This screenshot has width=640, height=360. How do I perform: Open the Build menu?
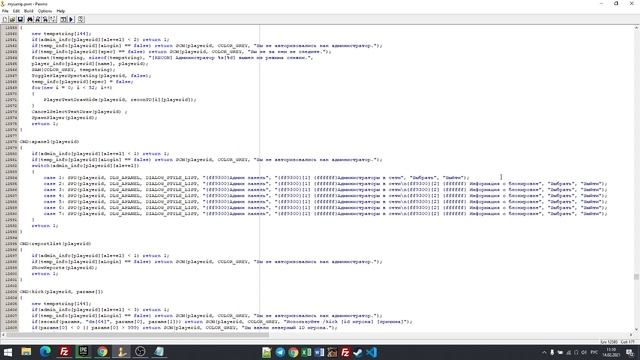[x=29, y=11]
